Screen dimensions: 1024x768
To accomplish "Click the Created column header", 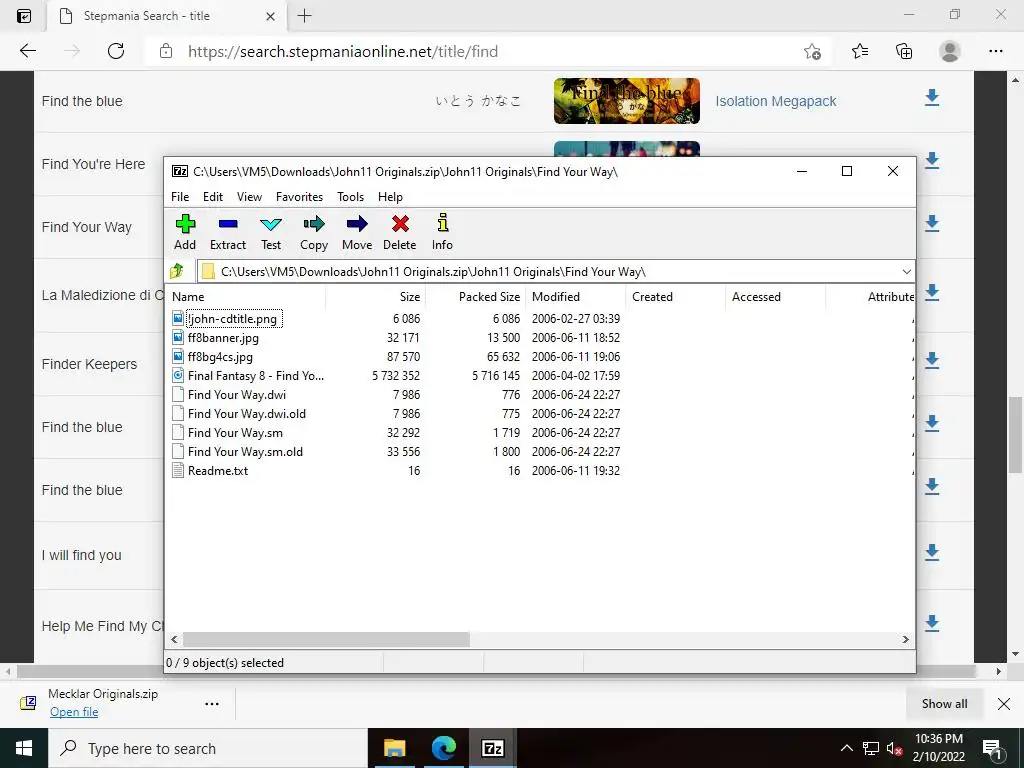I will click(675, 296).
